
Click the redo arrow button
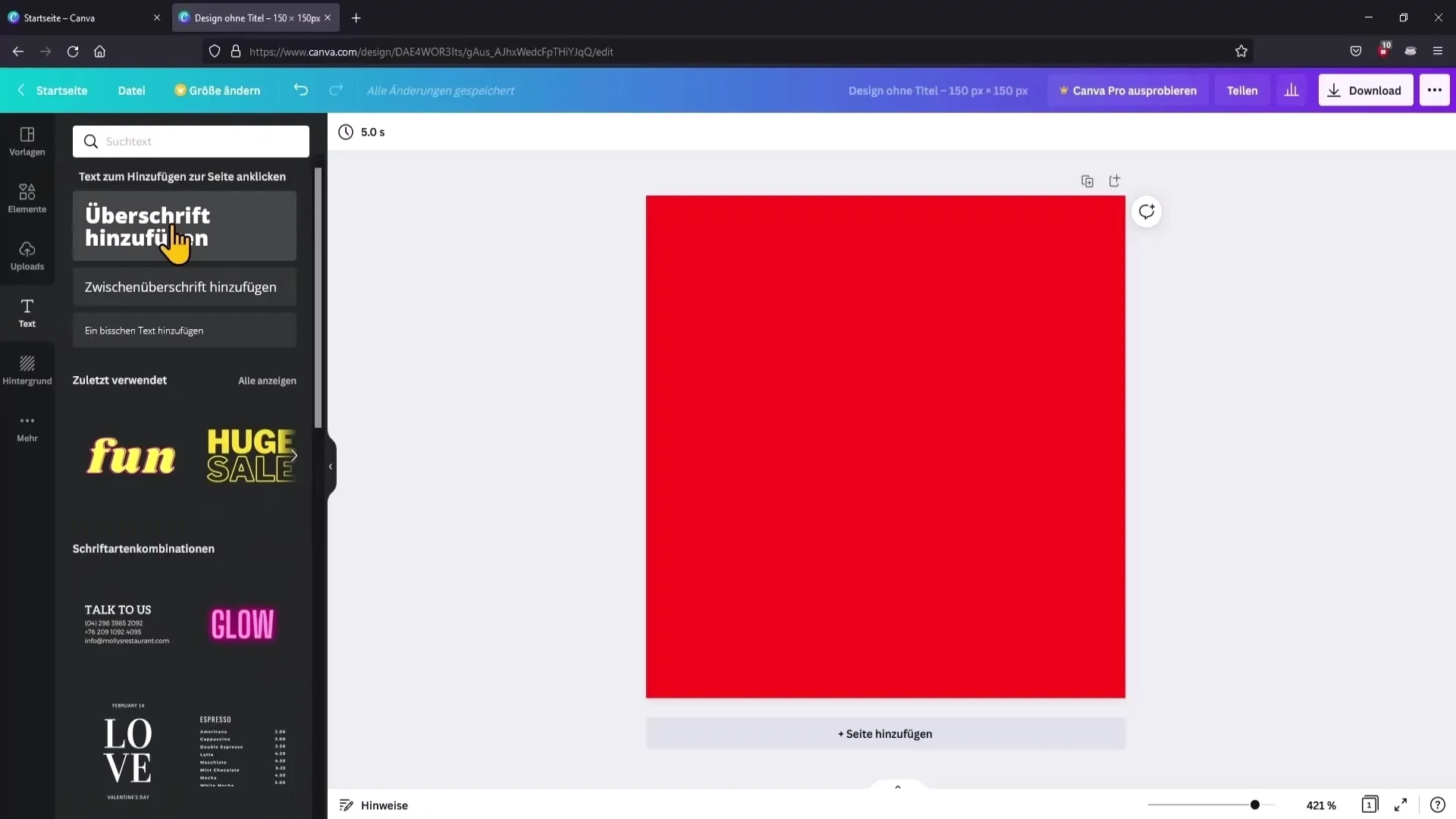click(x=336, y=90)
